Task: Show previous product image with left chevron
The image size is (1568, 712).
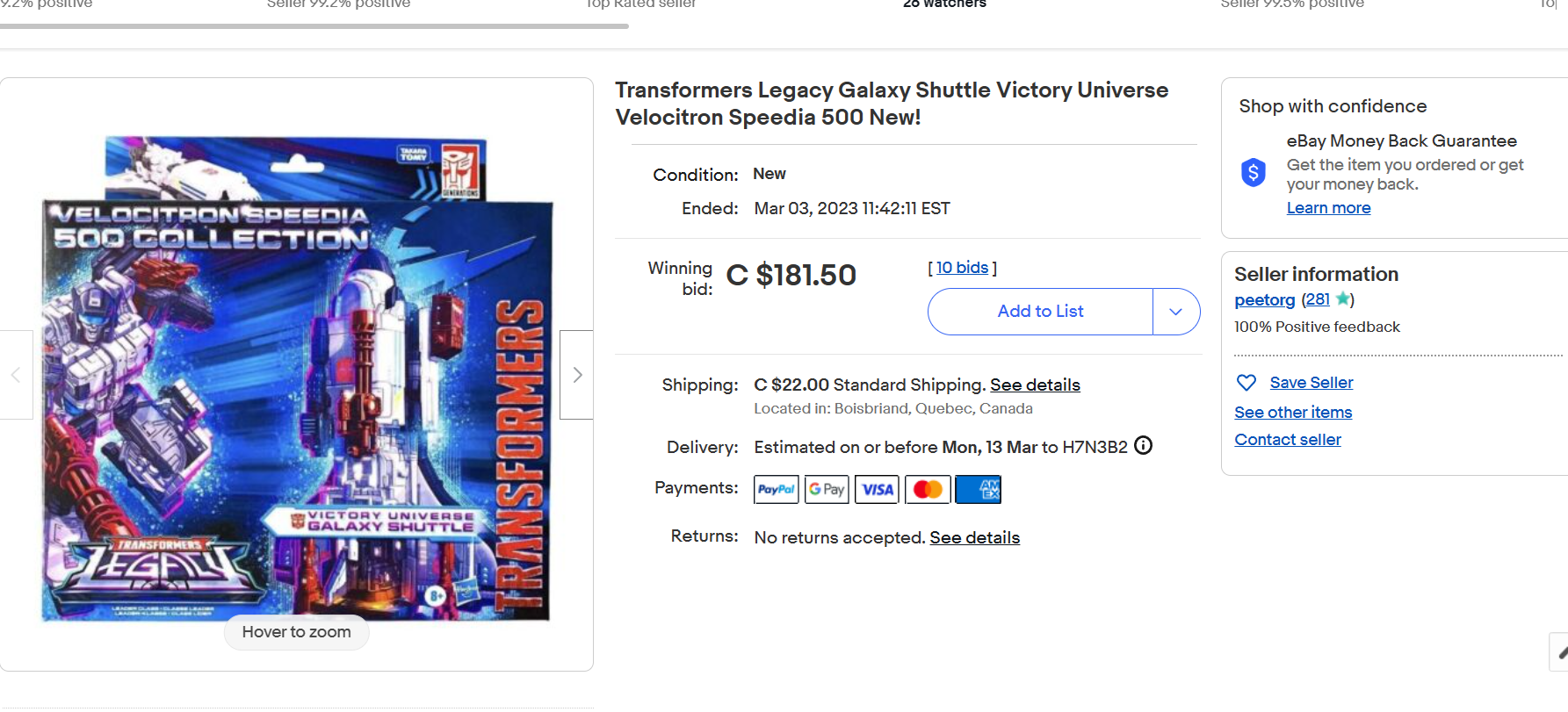Action: [x=16, y=375]
